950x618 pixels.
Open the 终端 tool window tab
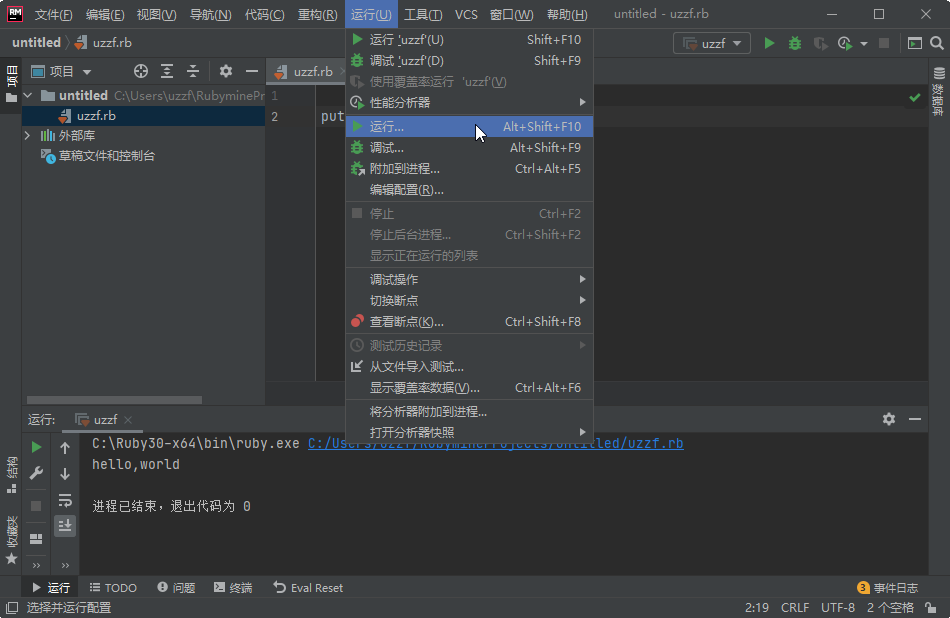pyautogui.click(x=233, y=588)
